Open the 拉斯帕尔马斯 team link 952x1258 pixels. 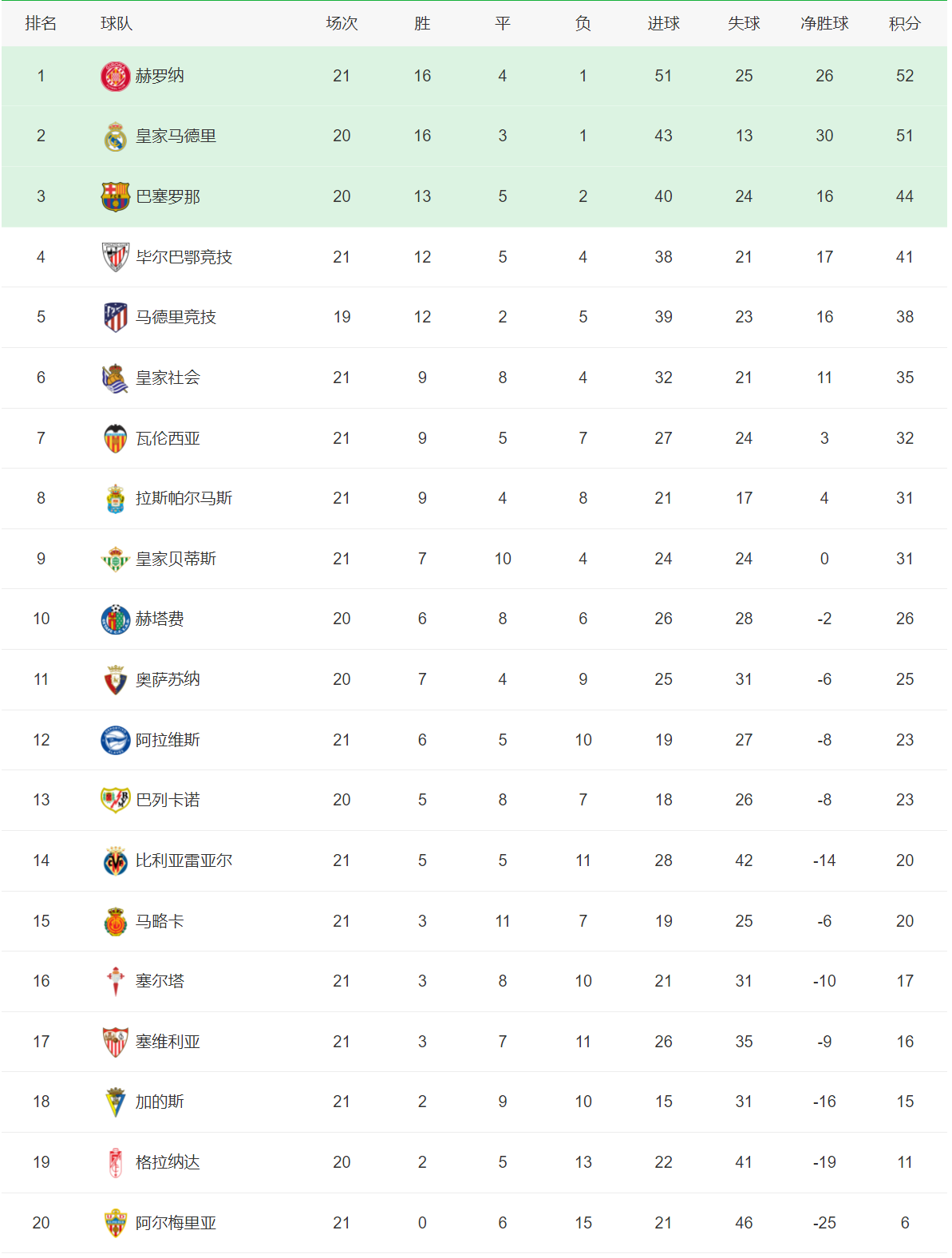point(184,498)
